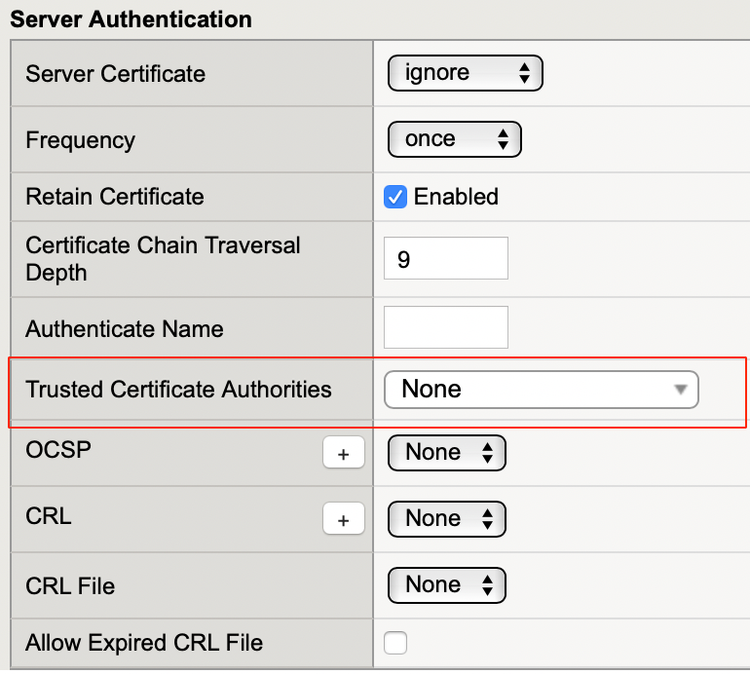Viewport: 750px width, 674px height.
Task: Click the Certificate Chain Traversal Depth field
Action: coord(446,259)
